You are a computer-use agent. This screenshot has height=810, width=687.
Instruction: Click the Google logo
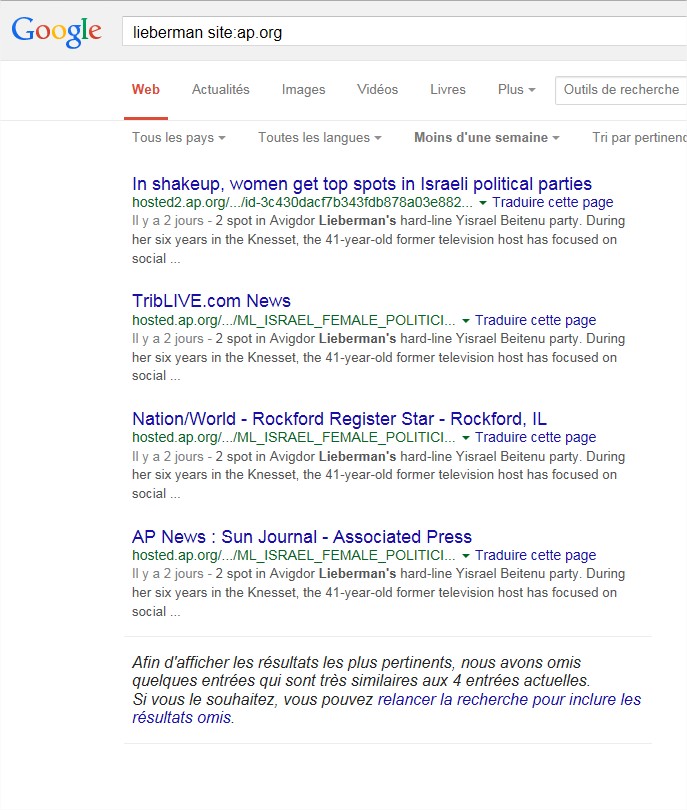coord(57,32)
